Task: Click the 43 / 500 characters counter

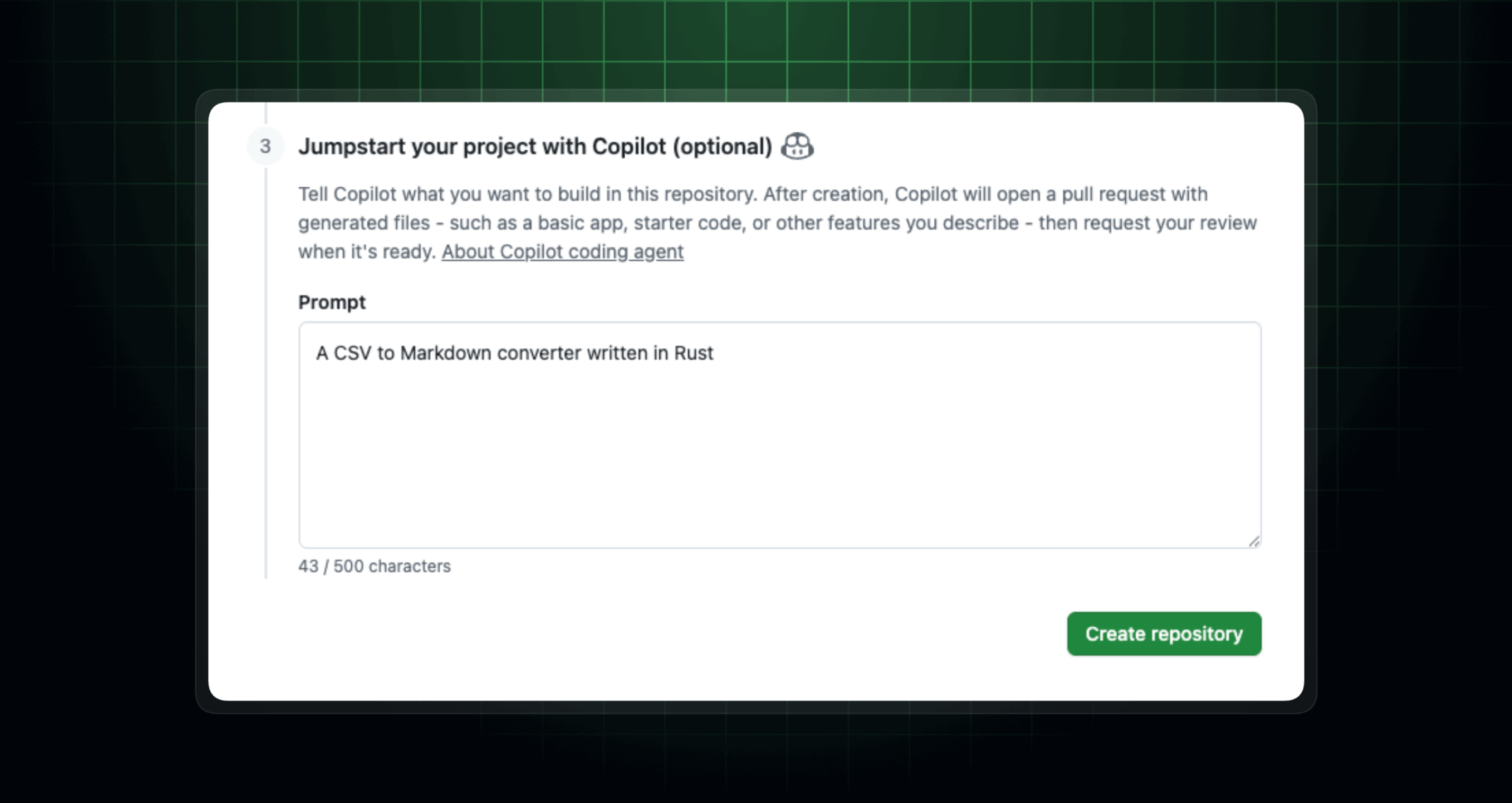Action: 374,566
